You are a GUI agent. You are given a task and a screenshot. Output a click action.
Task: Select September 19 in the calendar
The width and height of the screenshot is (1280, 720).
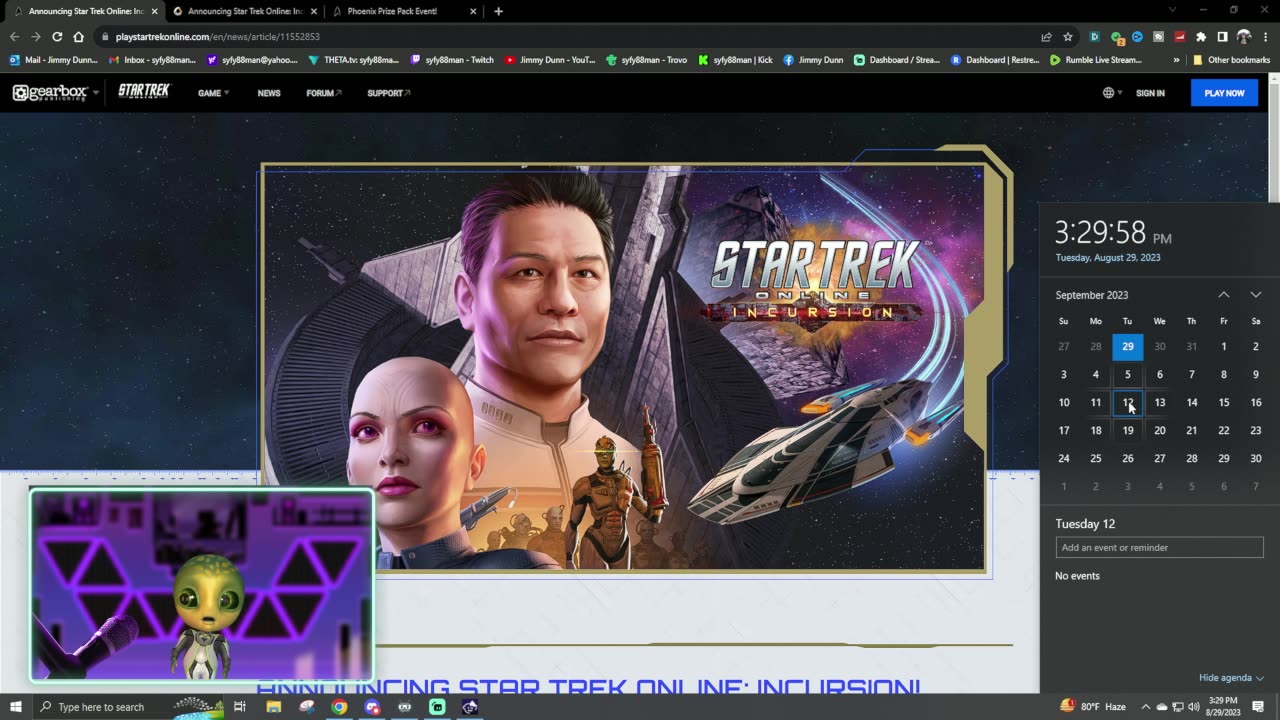coord(1127,430)
